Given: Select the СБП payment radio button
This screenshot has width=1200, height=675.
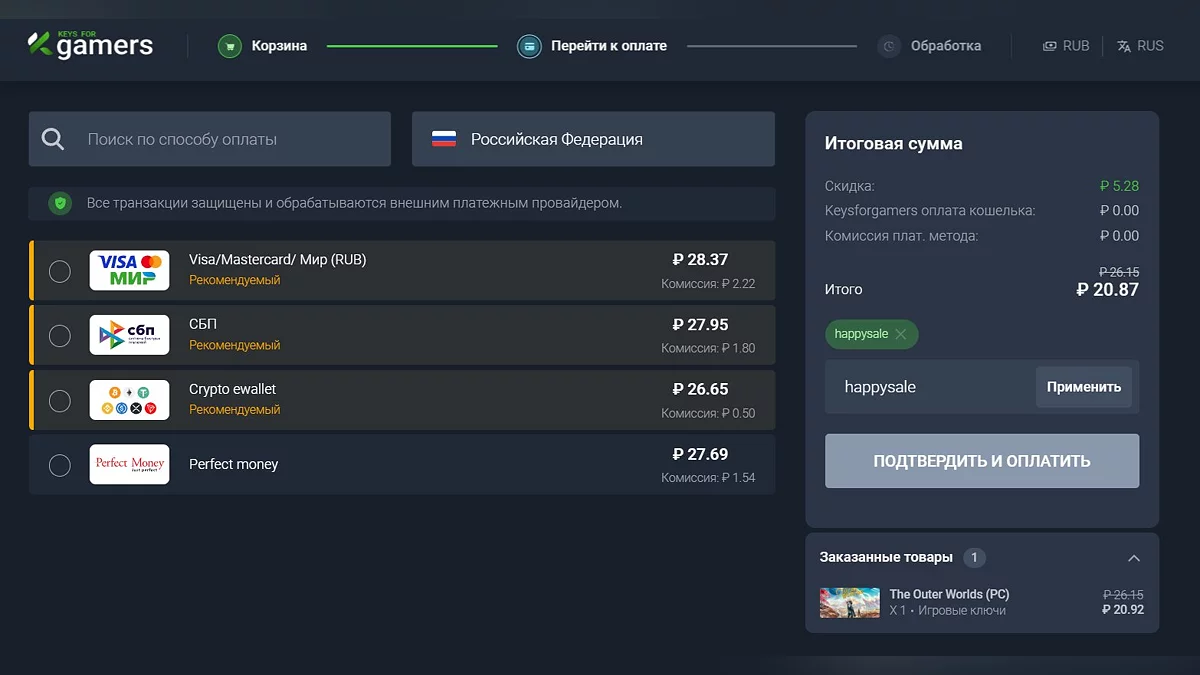Looking at the screenshot, I should click(x=60, y=336).
